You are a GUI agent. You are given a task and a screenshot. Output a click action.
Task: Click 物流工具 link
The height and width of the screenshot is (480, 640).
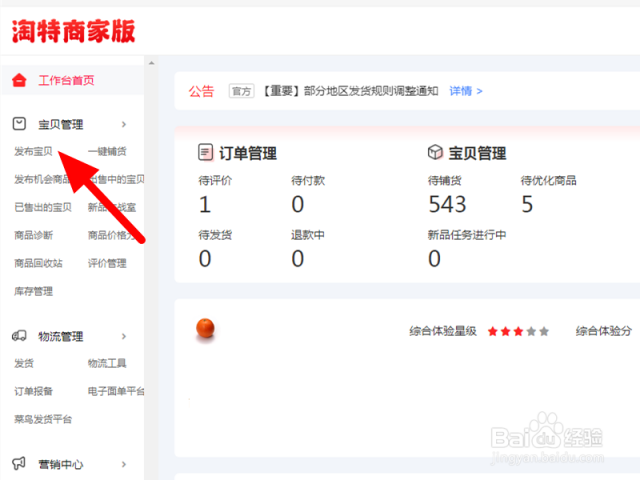coord(107,363)
